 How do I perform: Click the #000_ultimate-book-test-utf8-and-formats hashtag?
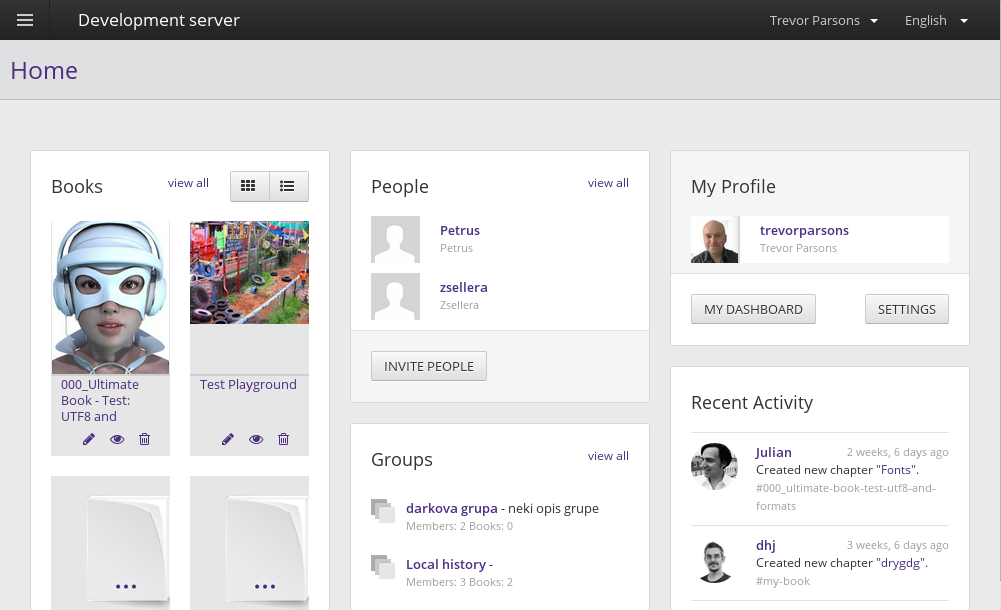[x=846, y=497]
